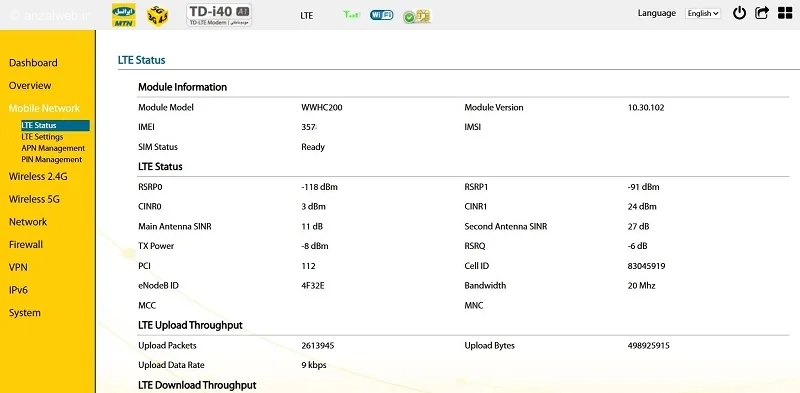Click the LTE Upload Throughput heading

[x=190, y=325]
